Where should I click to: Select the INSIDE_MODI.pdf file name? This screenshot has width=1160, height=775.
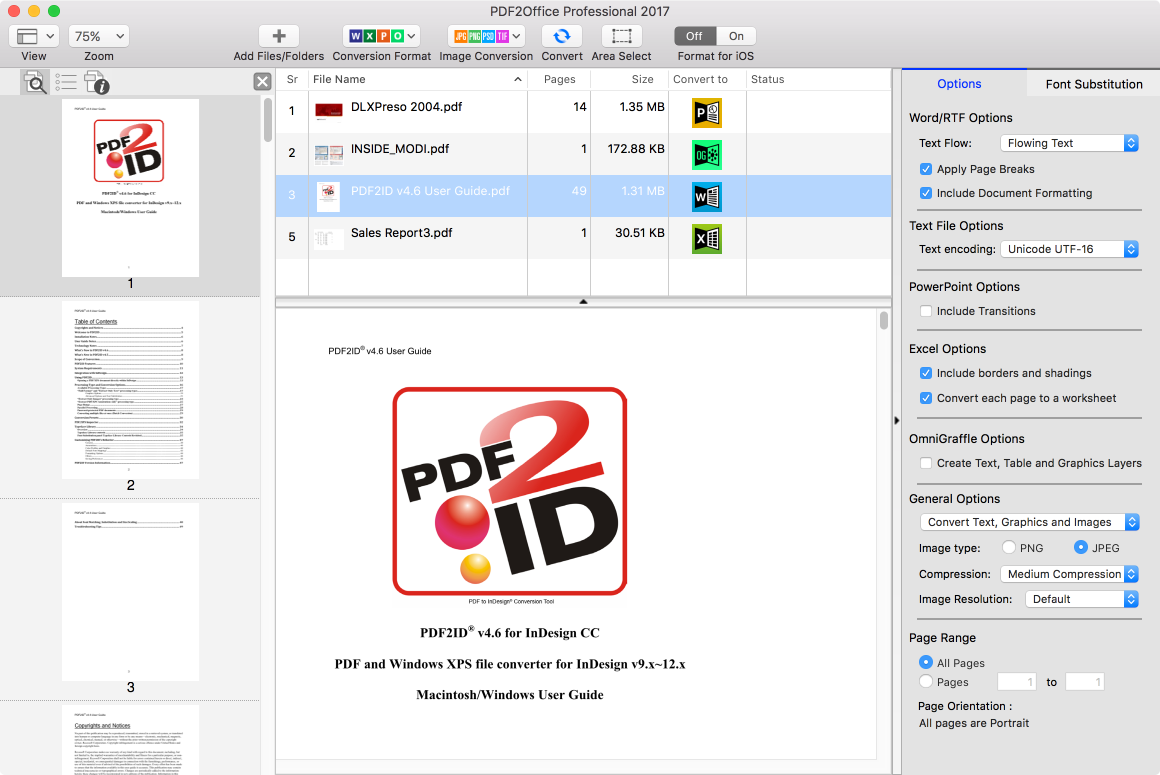pos(399,149)
